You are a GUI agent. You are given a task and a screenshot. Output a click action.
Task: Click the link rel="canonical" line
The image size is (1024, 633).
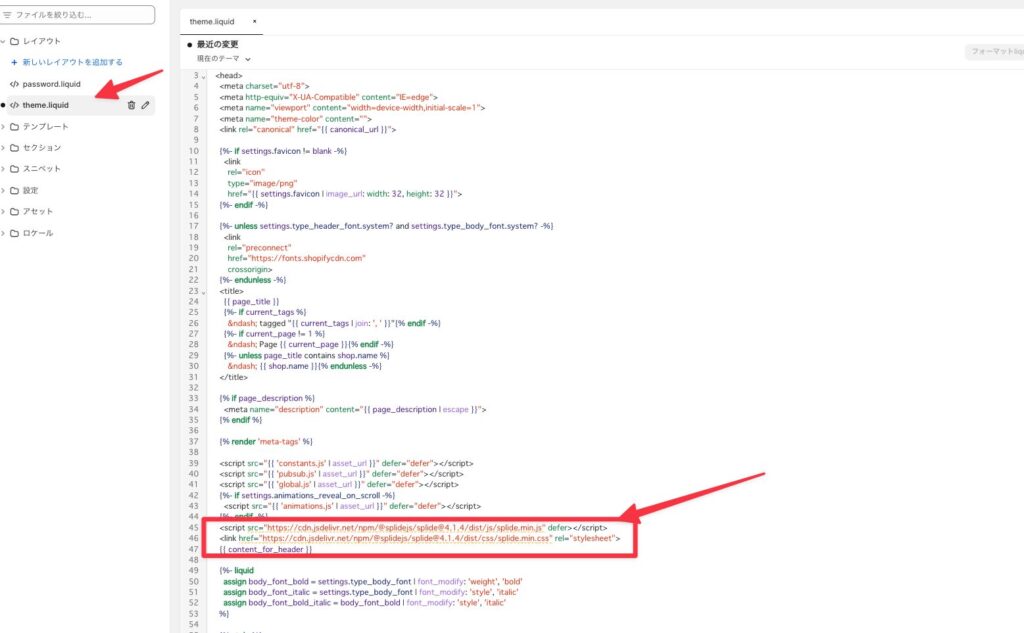point(308,129)
